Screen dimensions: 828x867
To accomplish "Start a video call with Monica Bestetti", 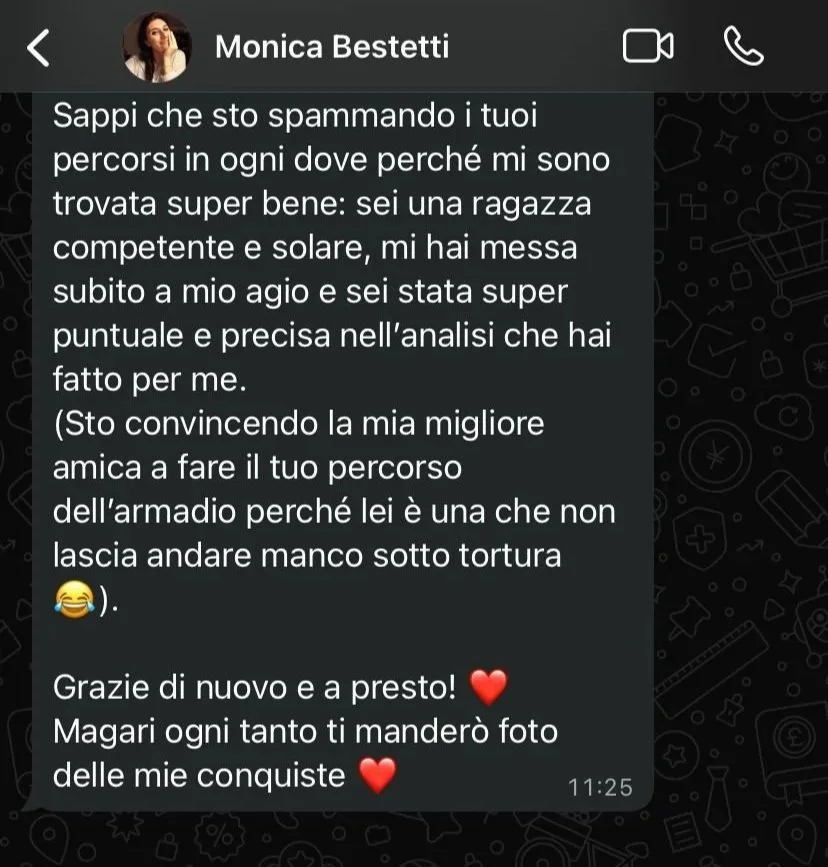I will [x=648, y=46].
